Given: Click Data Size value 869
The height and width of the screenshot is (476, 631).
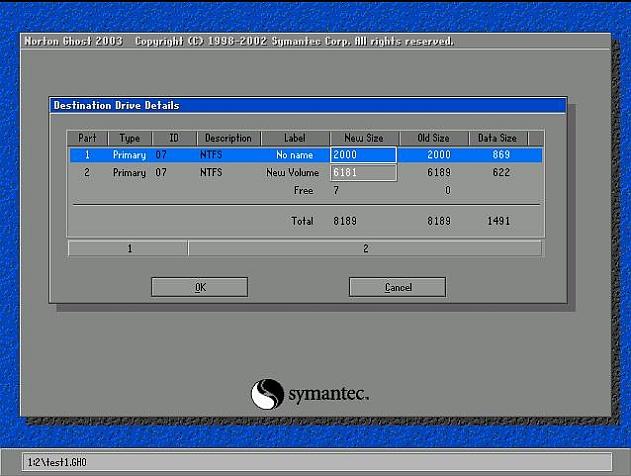Looking at the screenshot, I should click(501, 155).
